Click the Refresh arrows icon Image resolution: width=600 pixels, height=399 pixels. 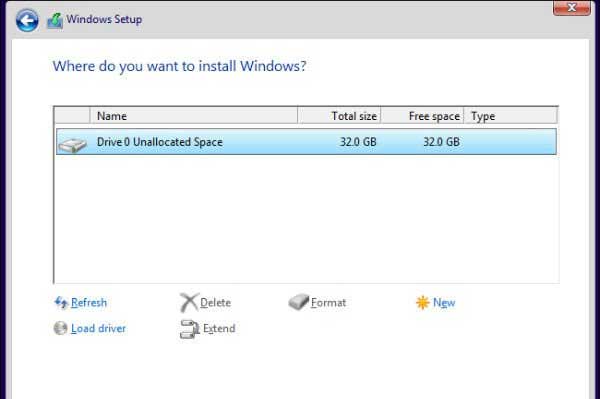coord(61,302)
